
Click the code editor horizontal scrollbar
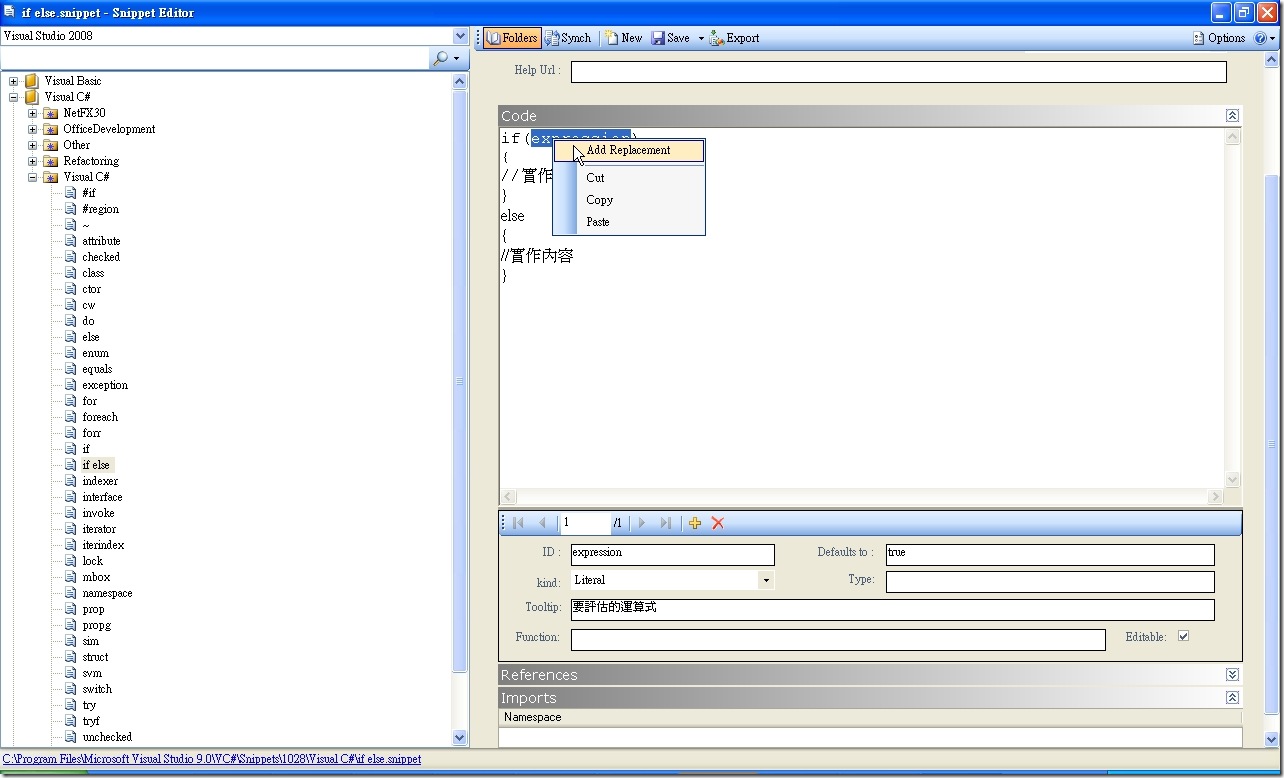861,497
